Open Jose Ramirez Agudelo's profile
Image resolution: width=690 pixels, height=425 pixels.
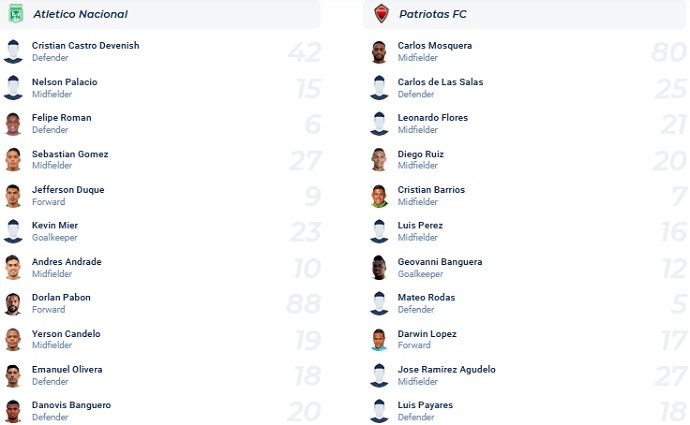point(446,370)
